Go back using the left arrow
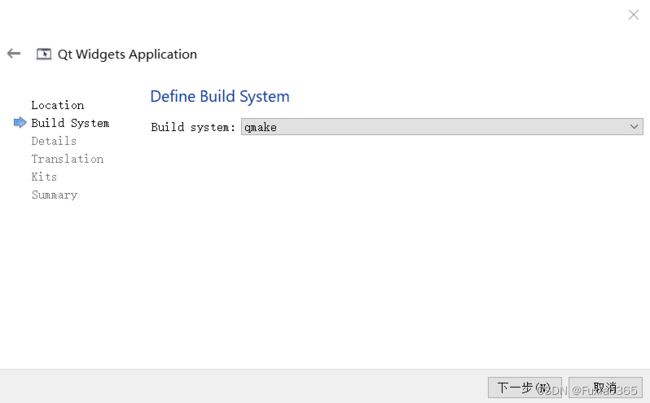650x403 pixels. 14,53
